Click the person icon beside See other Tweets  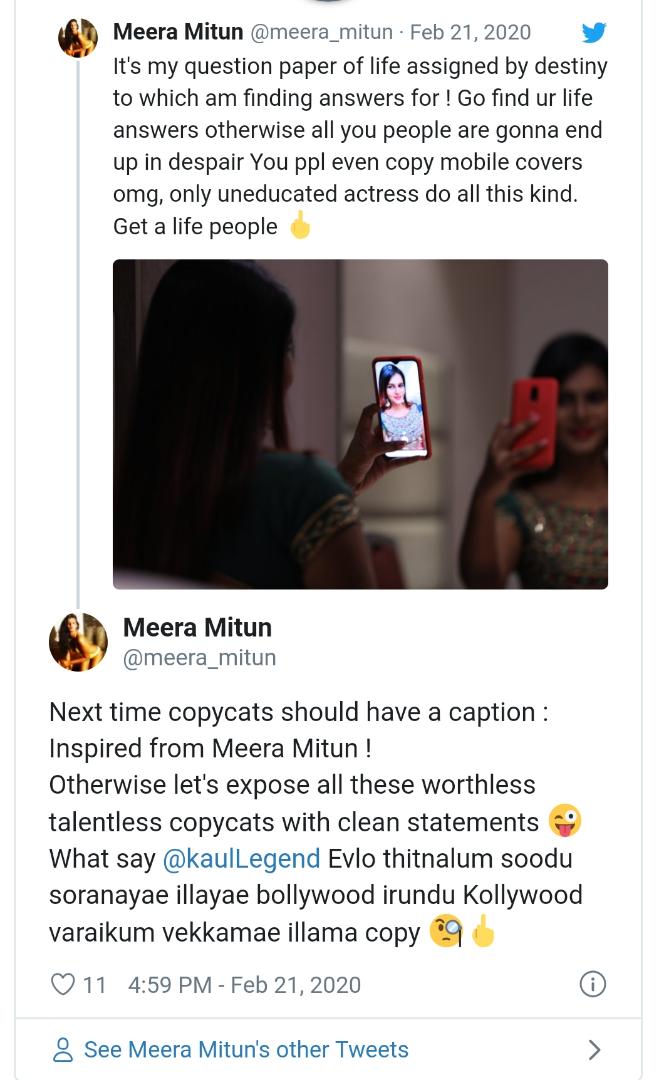coord(63,1050)
